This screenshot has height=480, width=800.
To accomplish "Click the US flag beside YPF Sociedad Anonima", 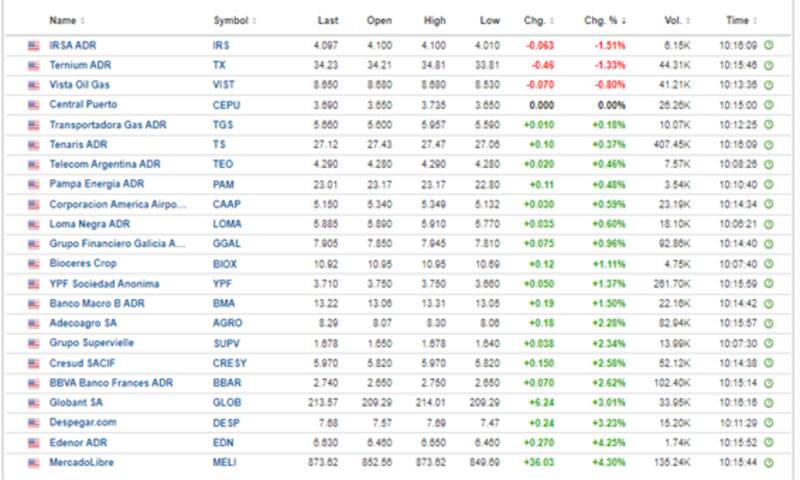I will [x=33, y=284].
